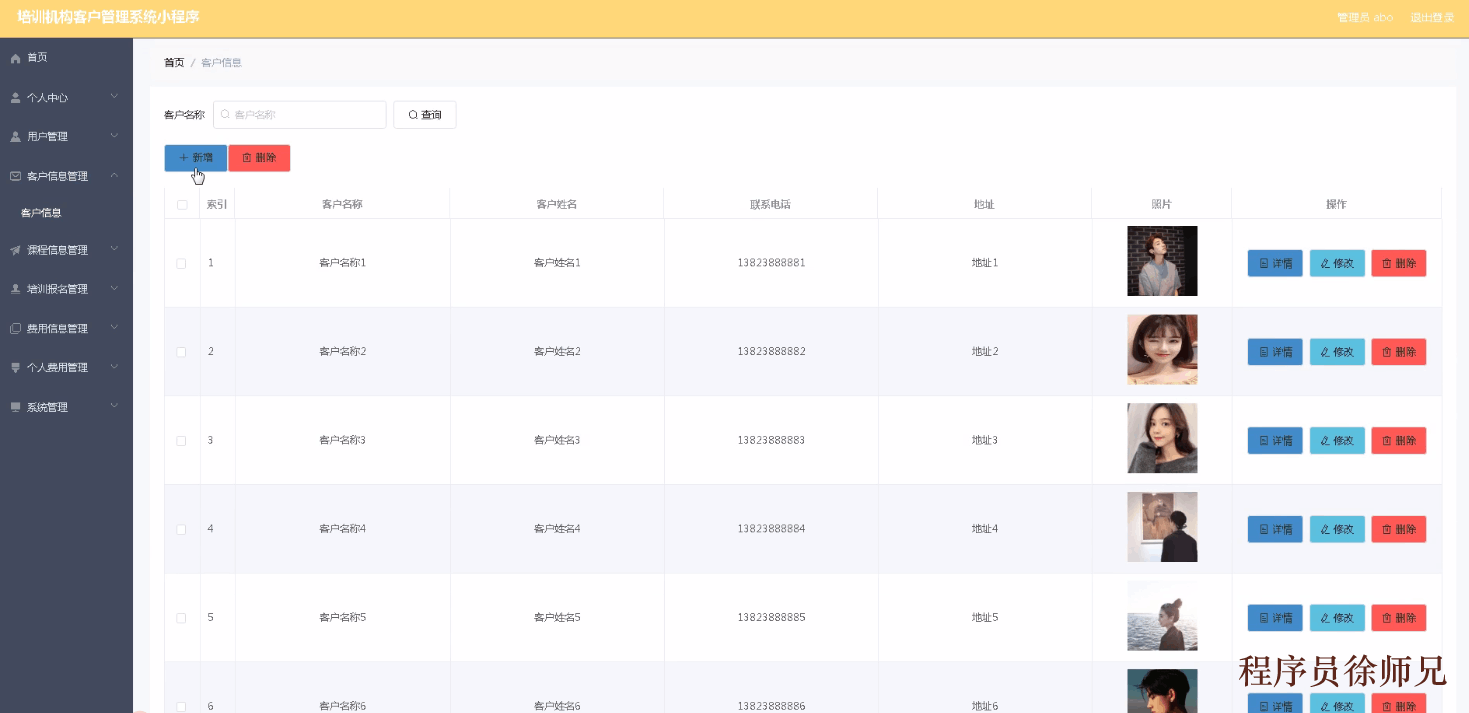Click the icon beside 费用信息管理
The height and width of the screenshot is (713, 1469).
15,328
